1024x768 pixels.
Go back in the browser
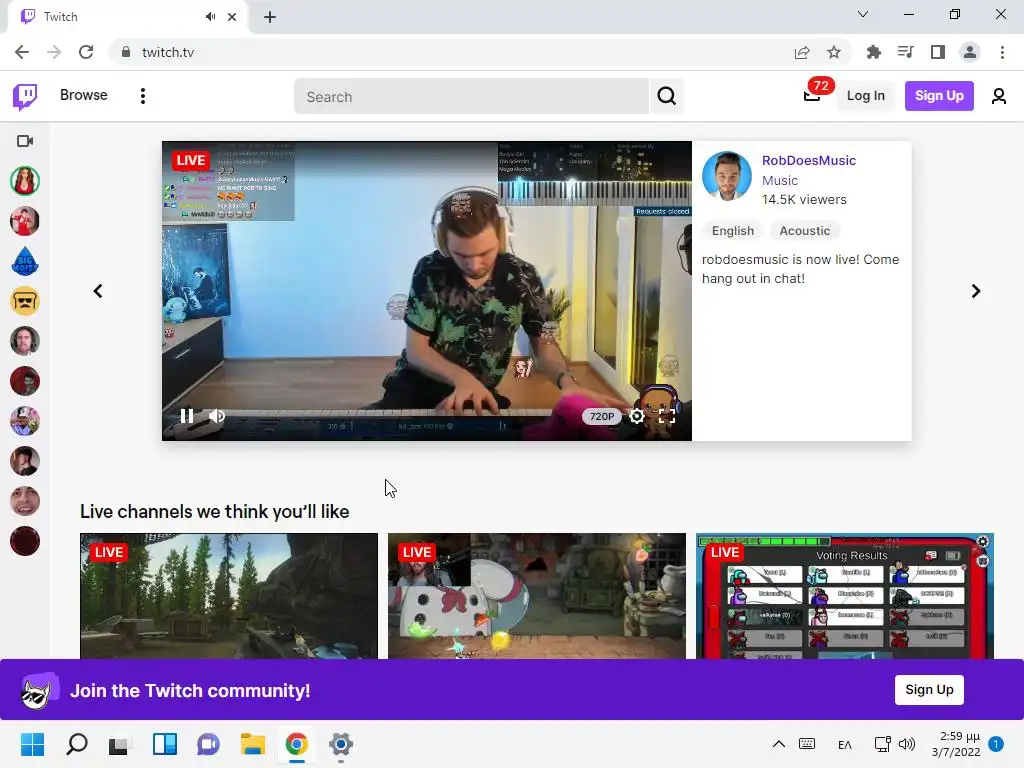(22, 52)
